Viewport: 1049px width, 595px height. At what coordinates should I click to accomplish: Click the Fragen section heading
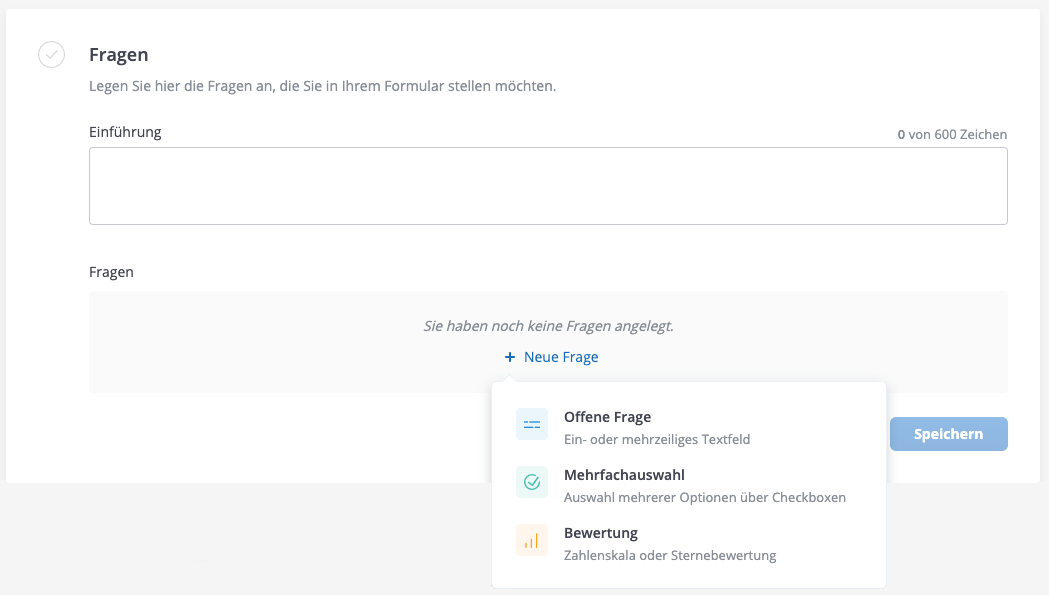[x=118, y=55]
